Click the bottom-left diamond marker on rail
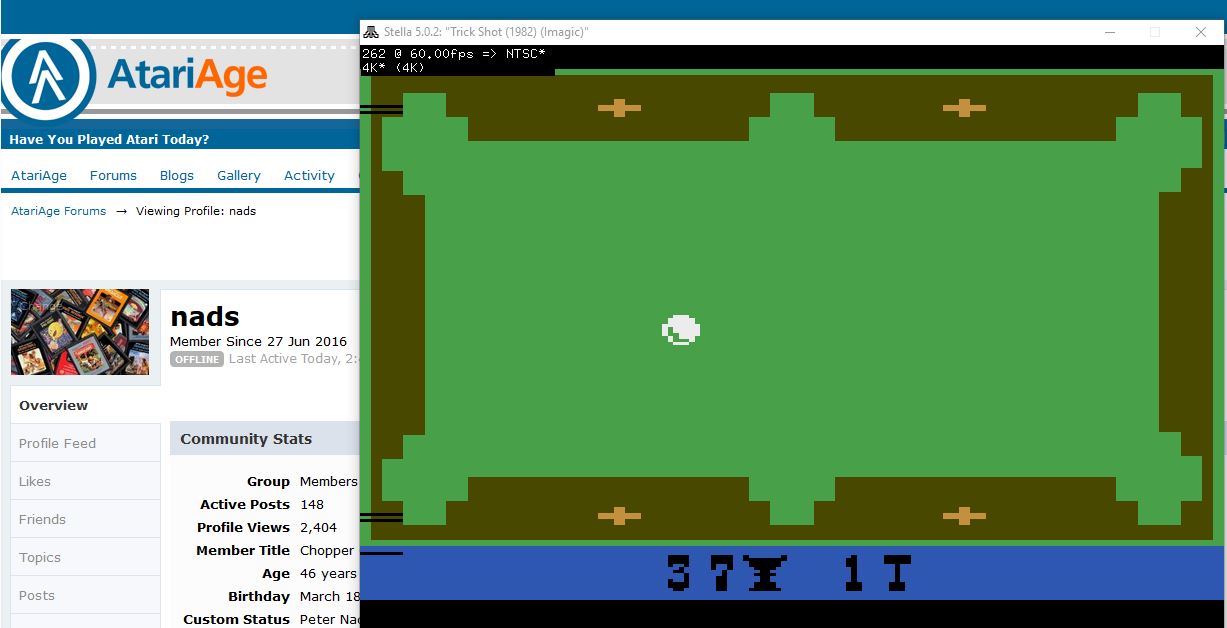This screenshot has height=628, width=1227. click(x=619, y=516)
